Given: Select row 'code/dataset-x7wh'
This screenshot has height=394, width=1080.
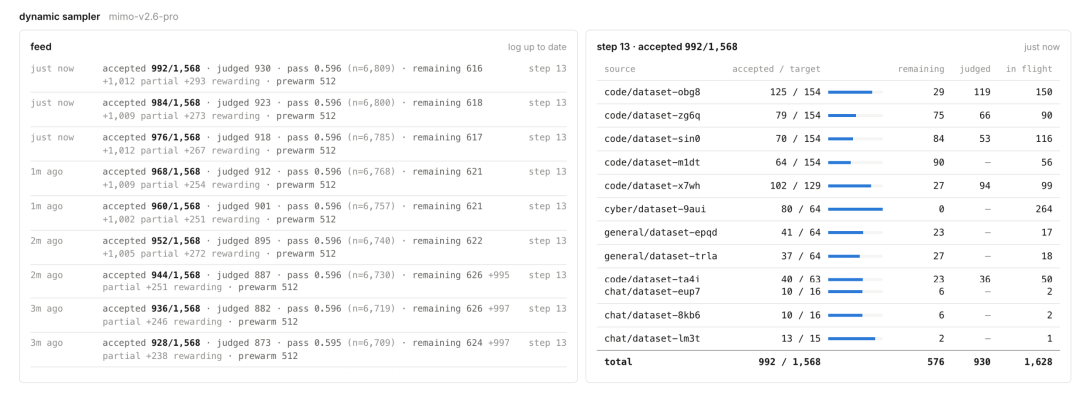Looking at the screenshot, I should pyautogui.click(x=829, y=185).
